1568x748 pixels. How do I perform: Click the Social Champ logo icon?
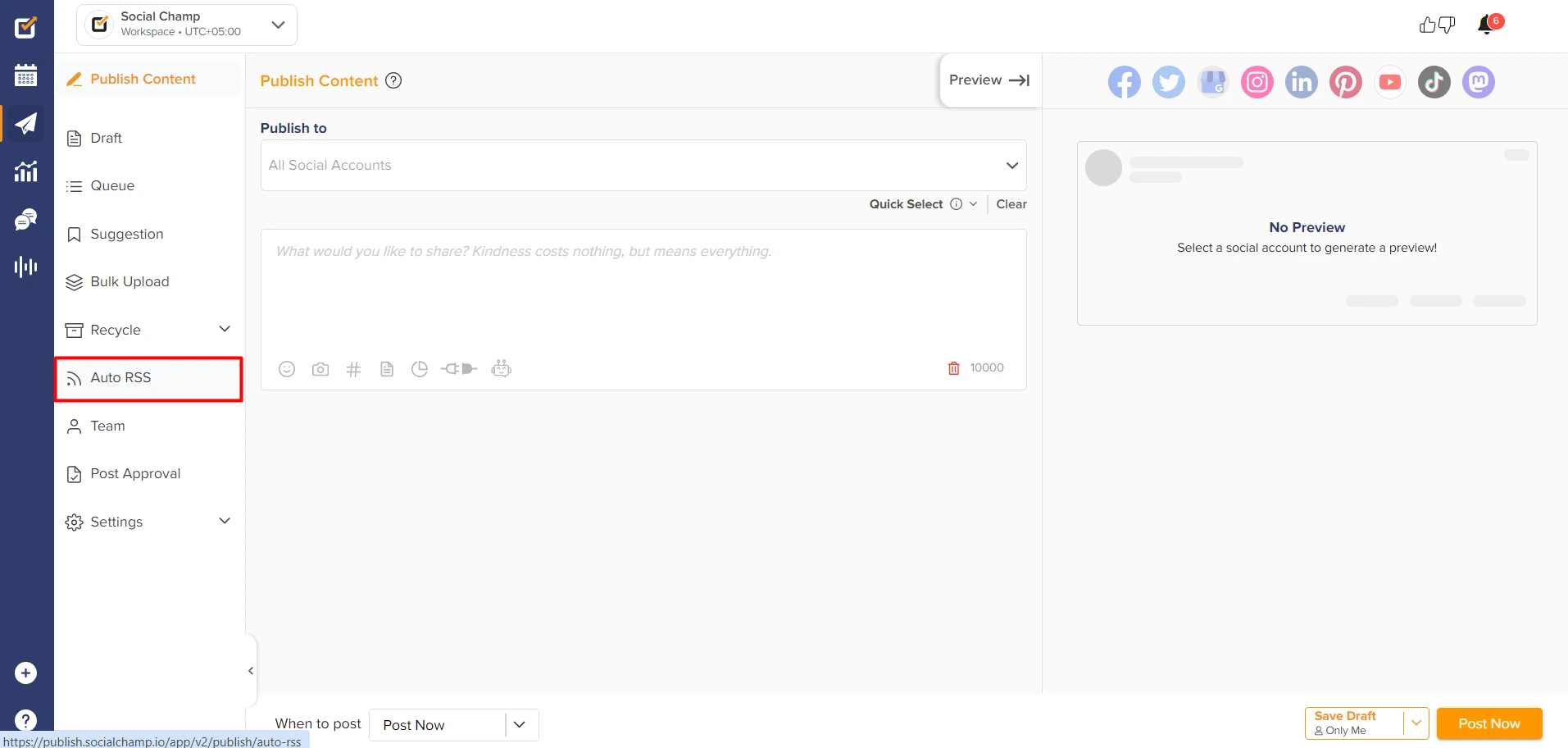25,27
